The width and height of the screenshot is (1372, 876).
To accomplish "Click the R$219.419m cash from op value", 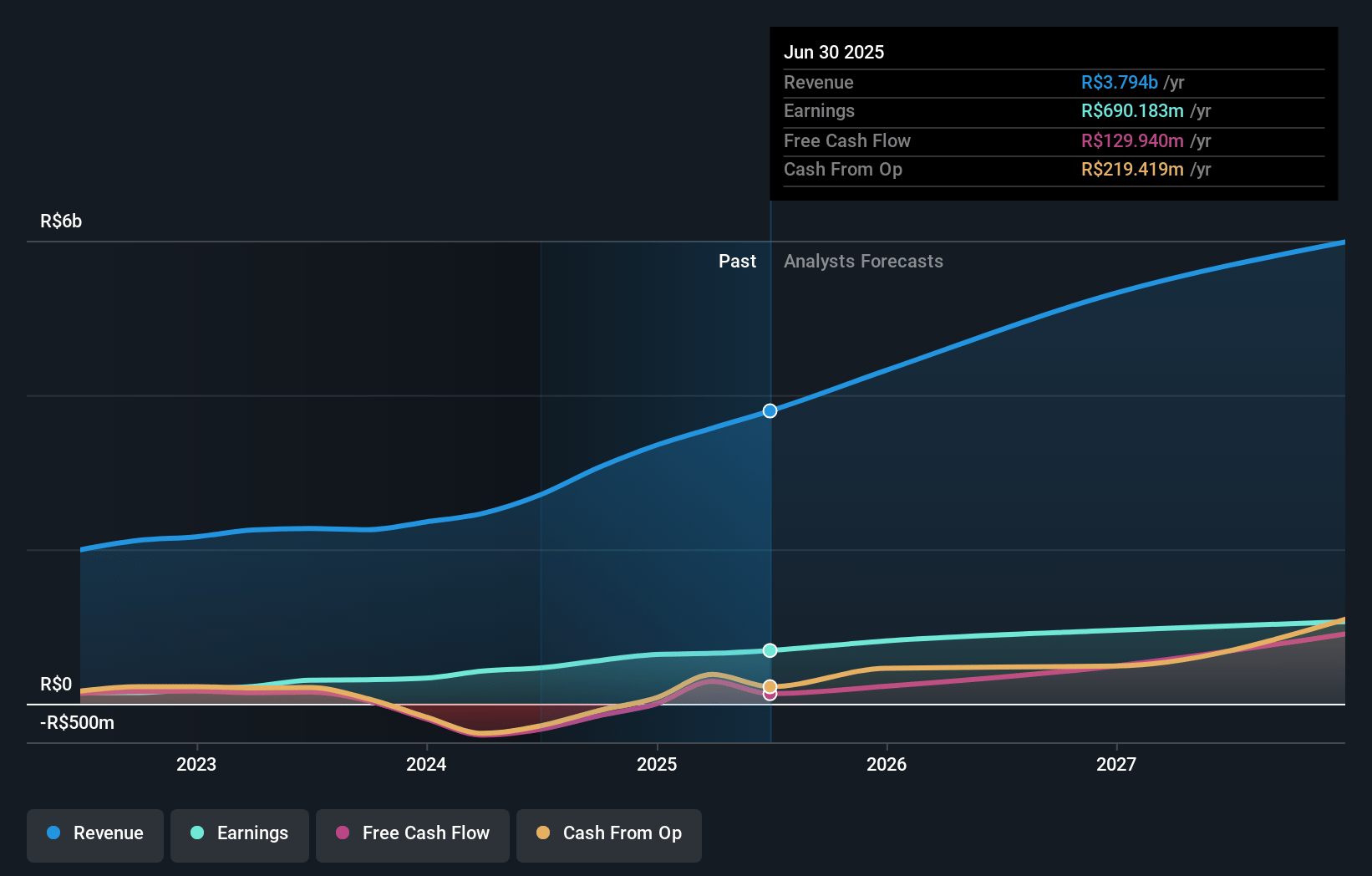I will click(1132, 170).
